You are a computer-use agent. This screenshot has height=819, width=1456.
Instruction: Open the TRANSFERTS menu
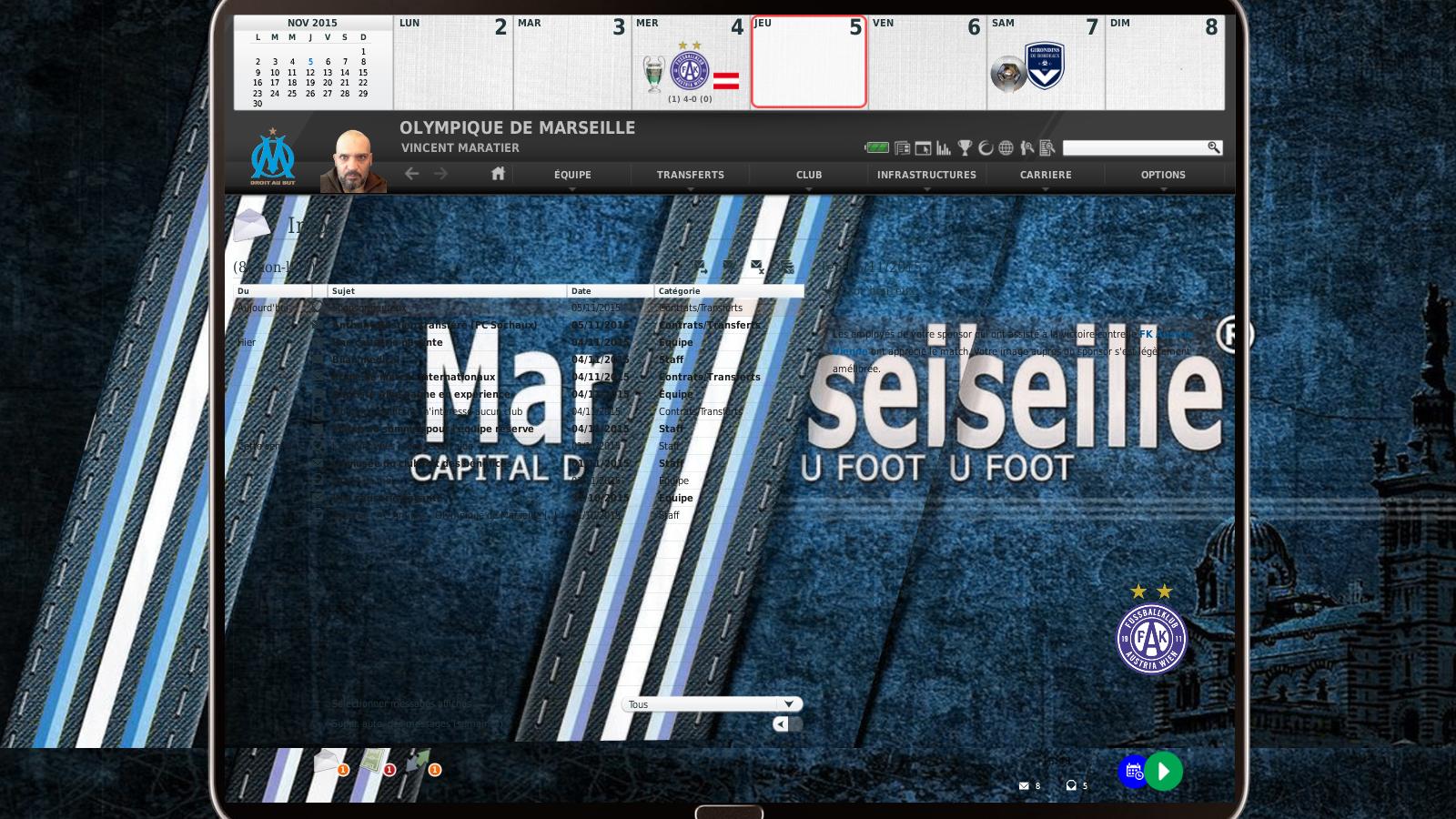(x=691, y=175)
